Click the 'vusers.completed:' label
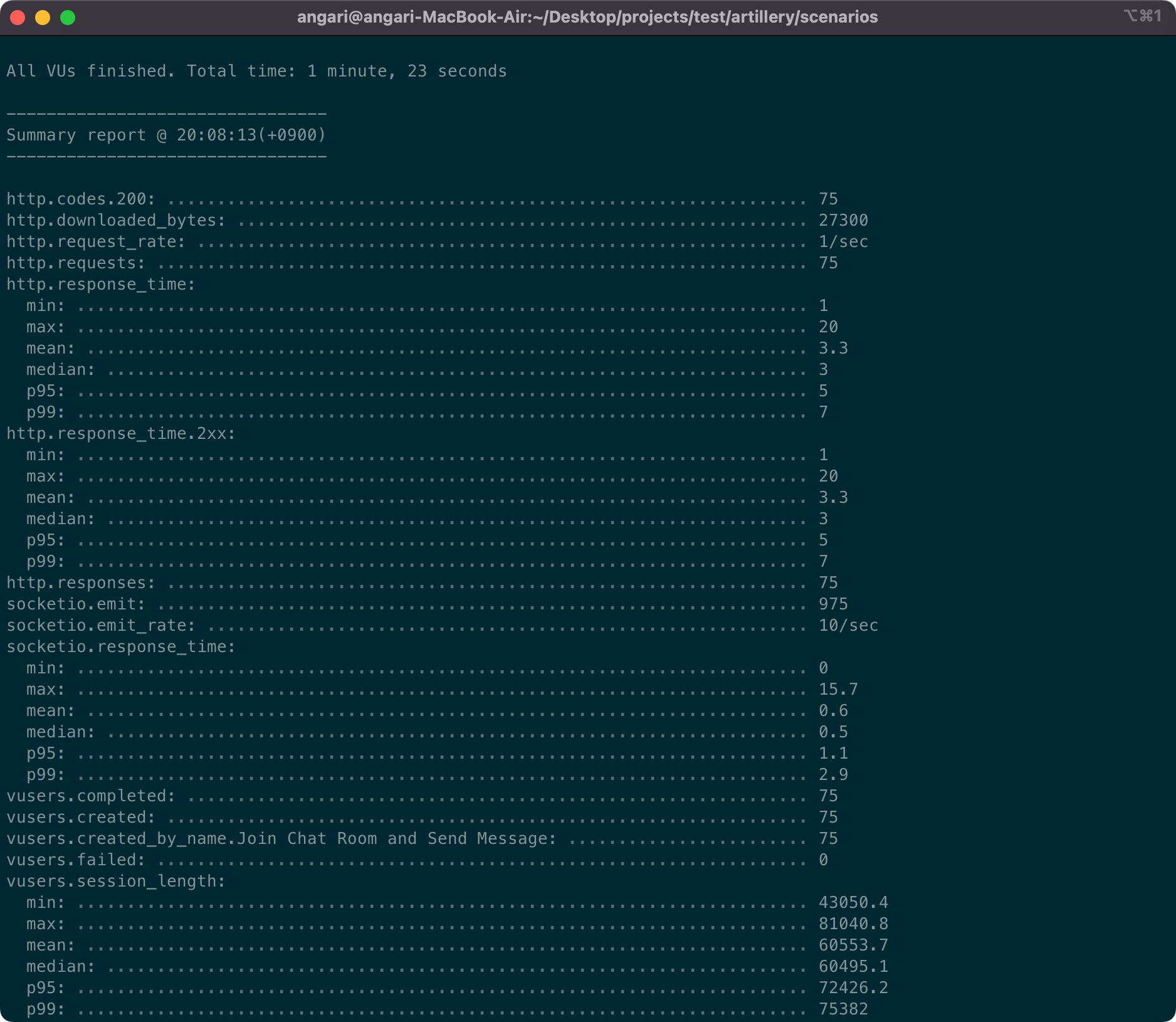Viewport: 1176px width, 1022px height. click(91, 796)
